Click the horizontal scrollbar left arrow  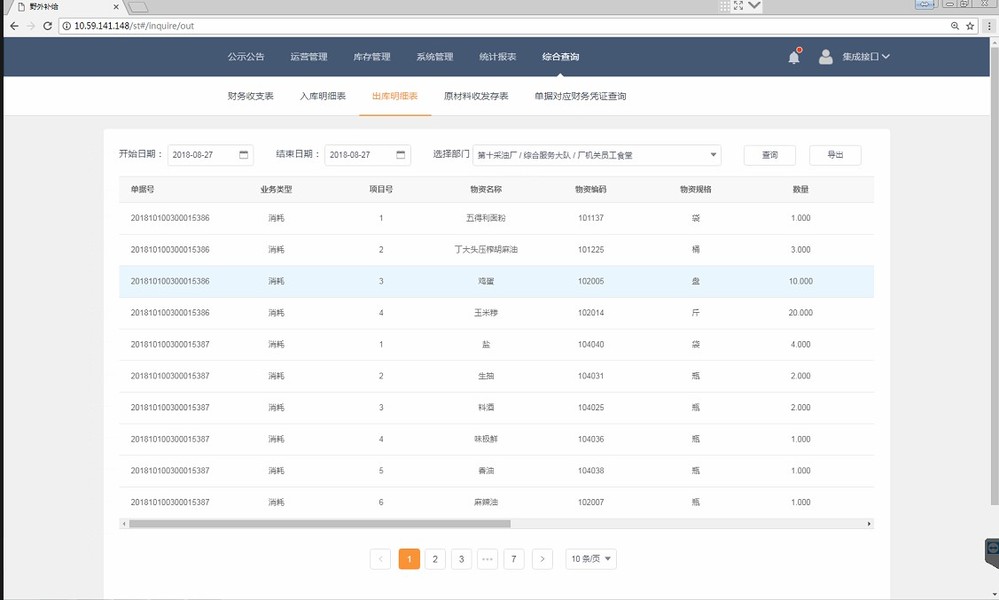[124, 524]
